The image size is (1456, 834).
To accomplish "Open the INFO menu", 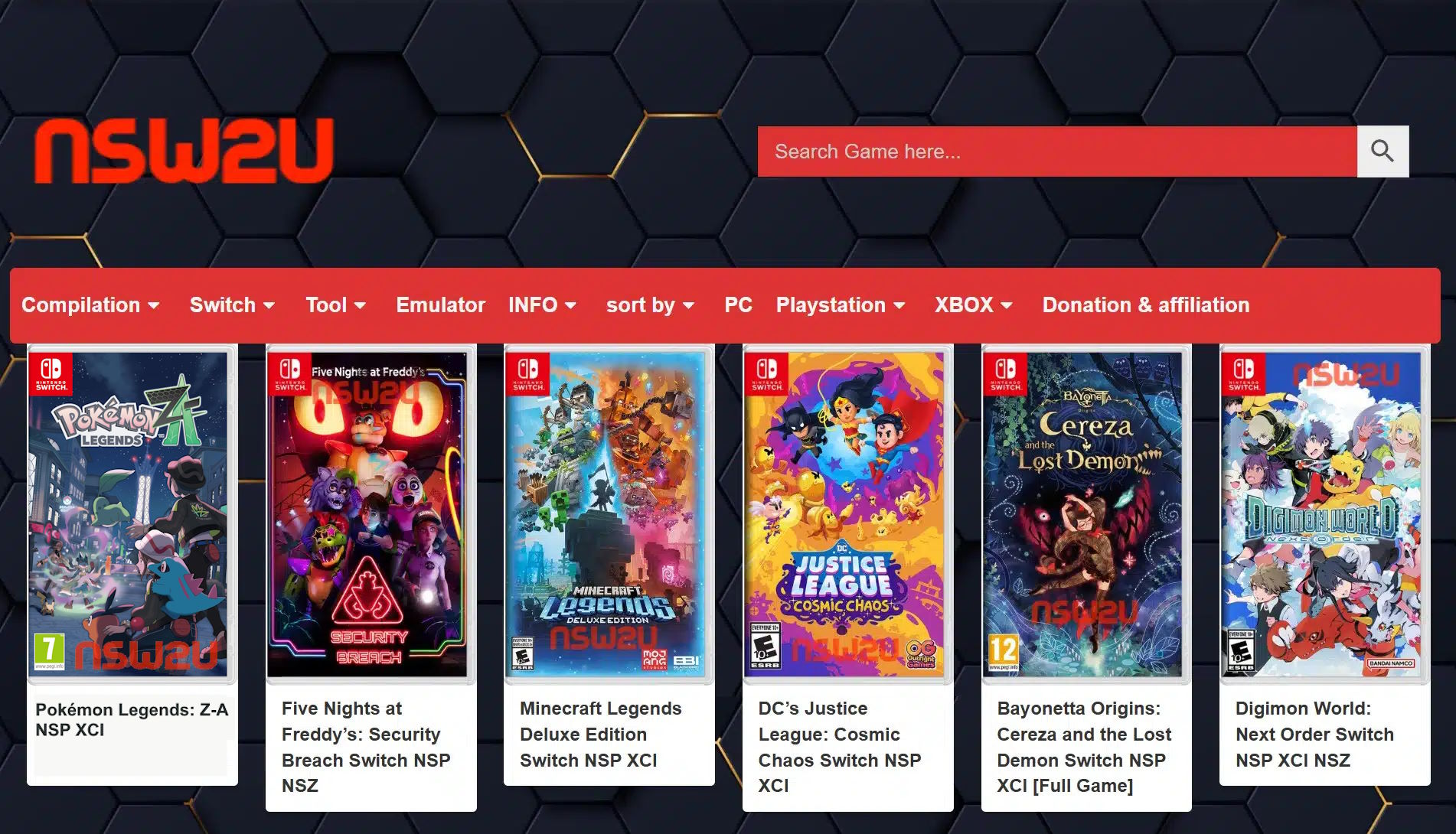I will [x=542, y=305].
